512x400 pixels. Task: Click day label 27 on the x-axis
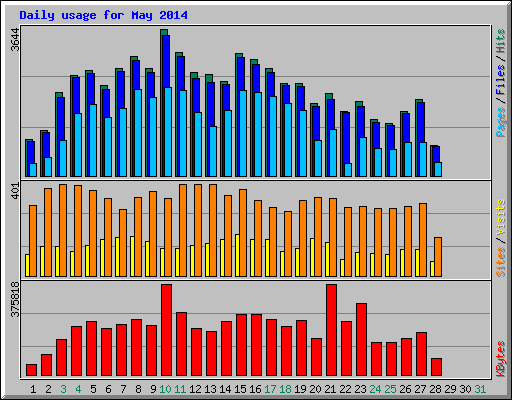pos(420,389)
